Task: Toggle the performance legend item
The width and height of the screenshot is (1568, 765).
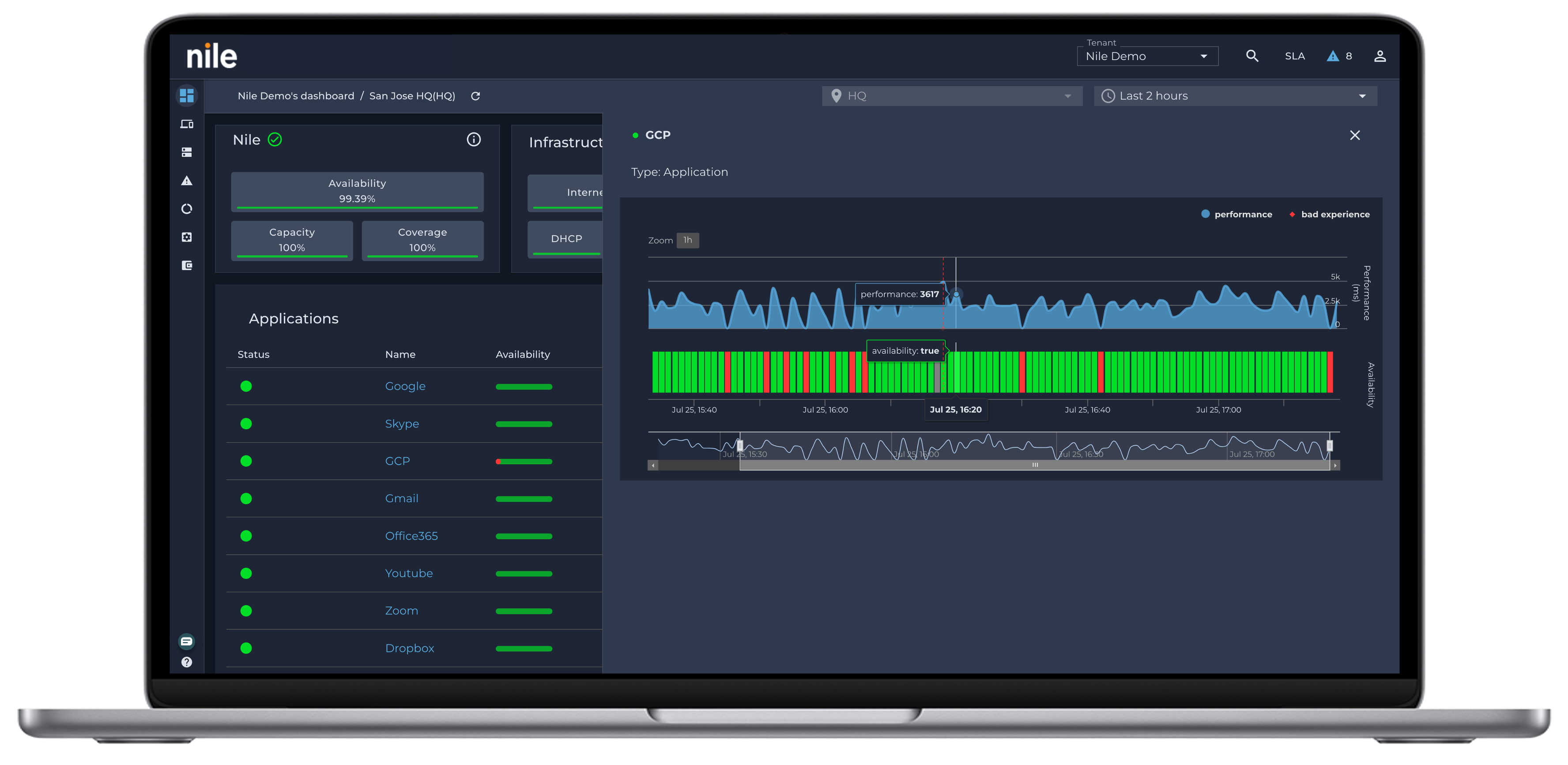Action: pos(1236,214)
